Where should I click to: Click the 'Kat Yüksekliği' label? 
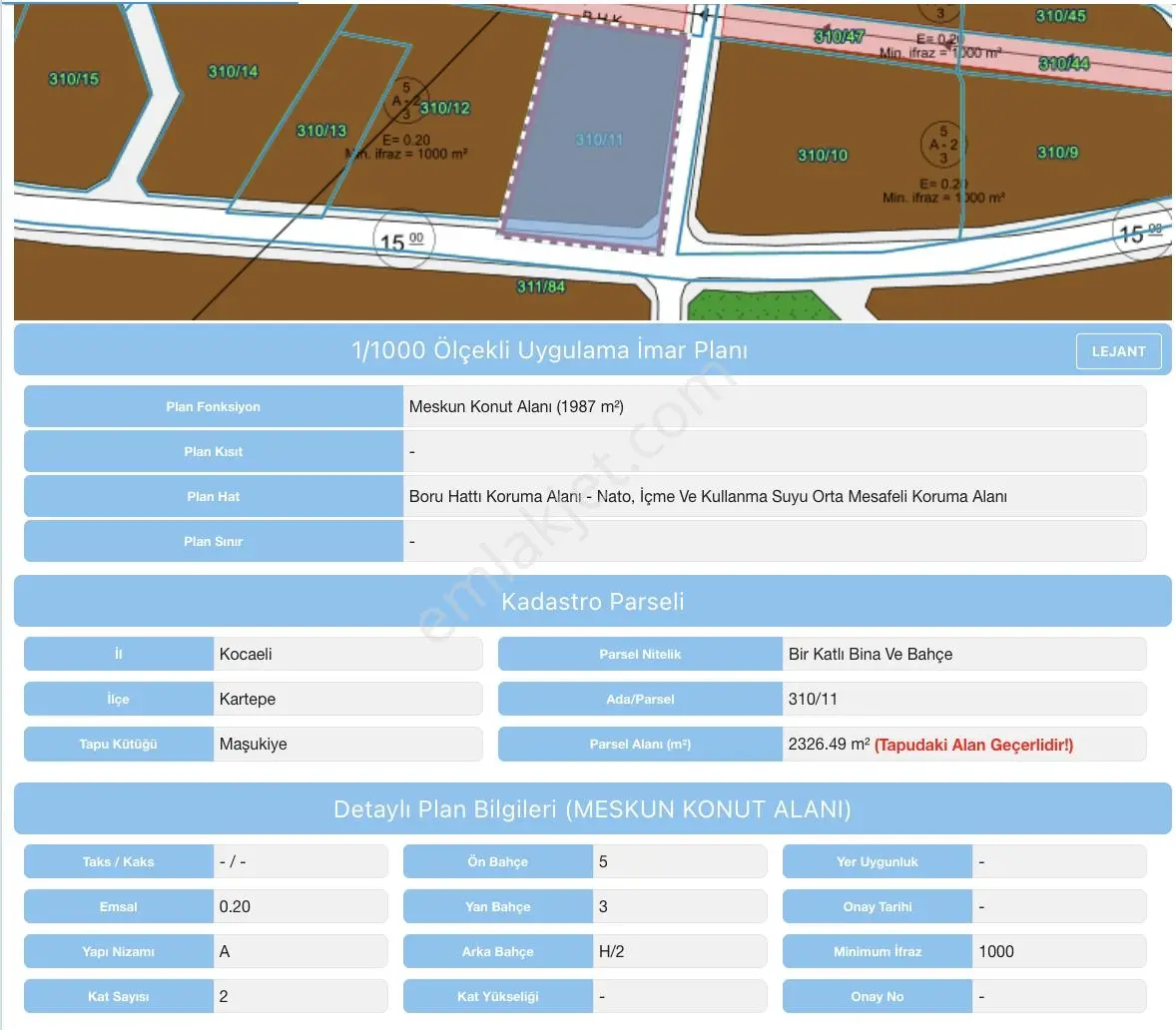pos(498,996)
